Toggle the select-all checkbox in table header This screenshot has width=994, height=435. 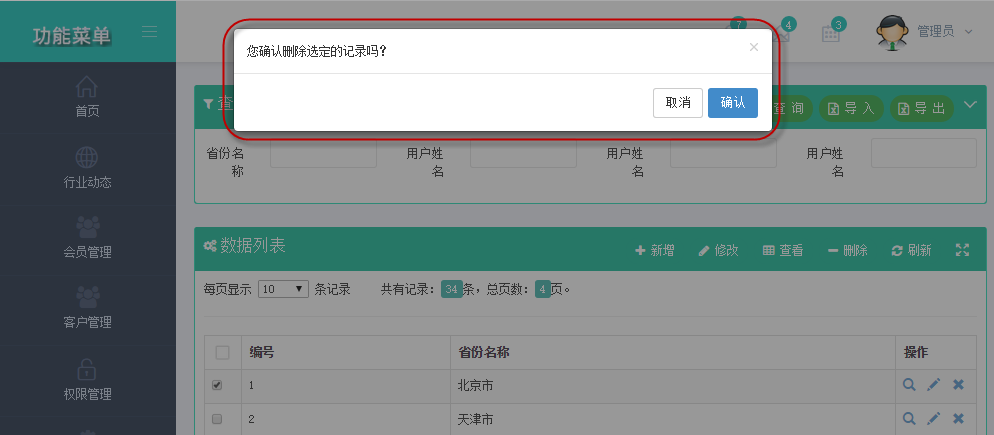coord(223,353)
